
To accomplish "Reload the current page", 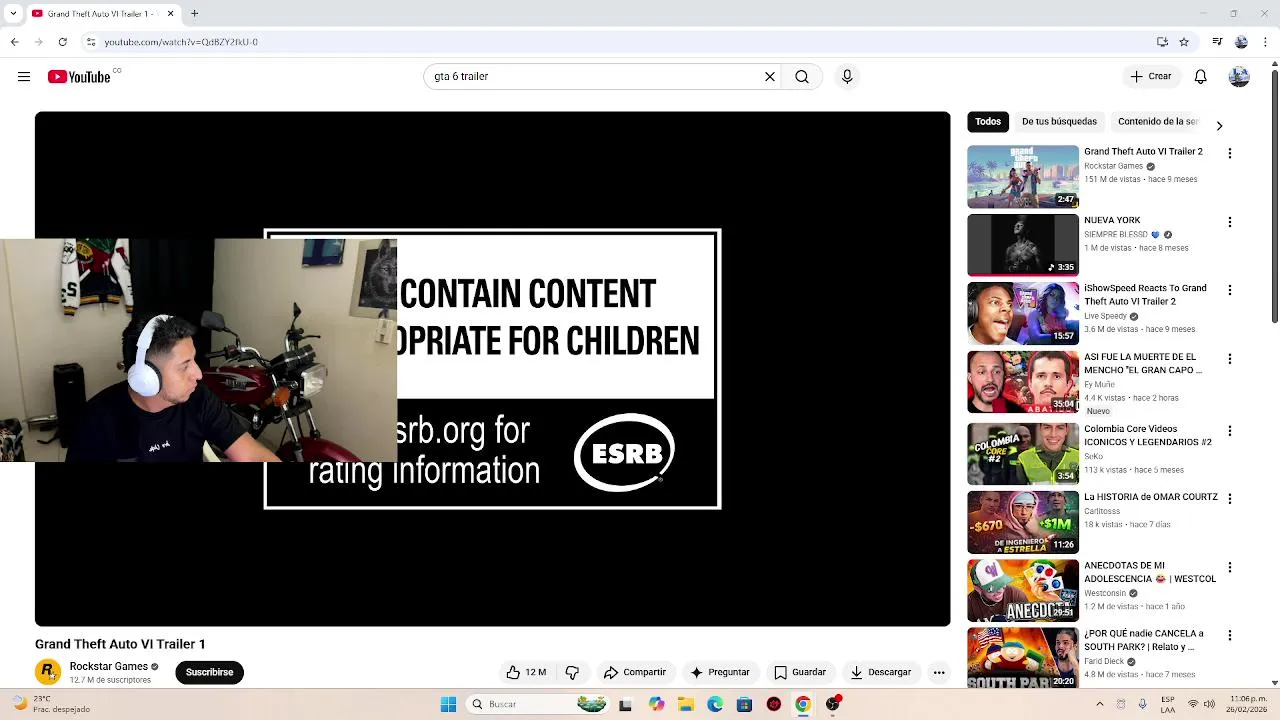I will click(x=63, y=42).
